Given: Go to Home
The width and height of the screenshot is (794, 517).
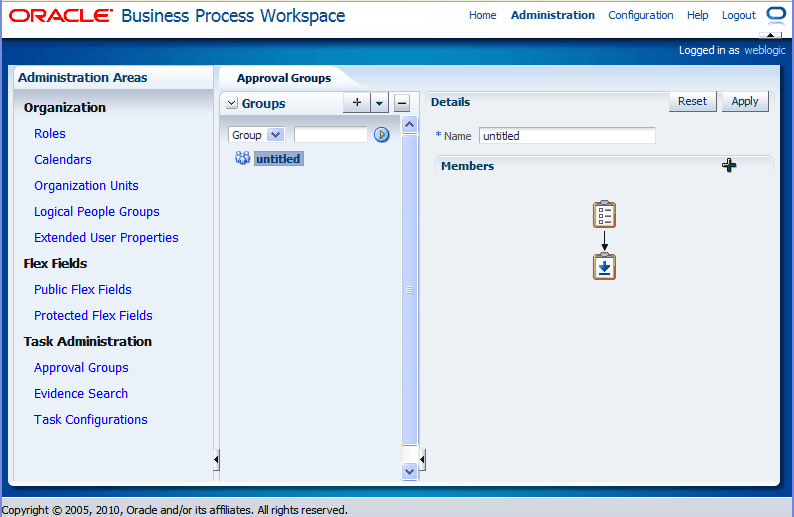Looking at the screenshot, I should tap(483, 15).
